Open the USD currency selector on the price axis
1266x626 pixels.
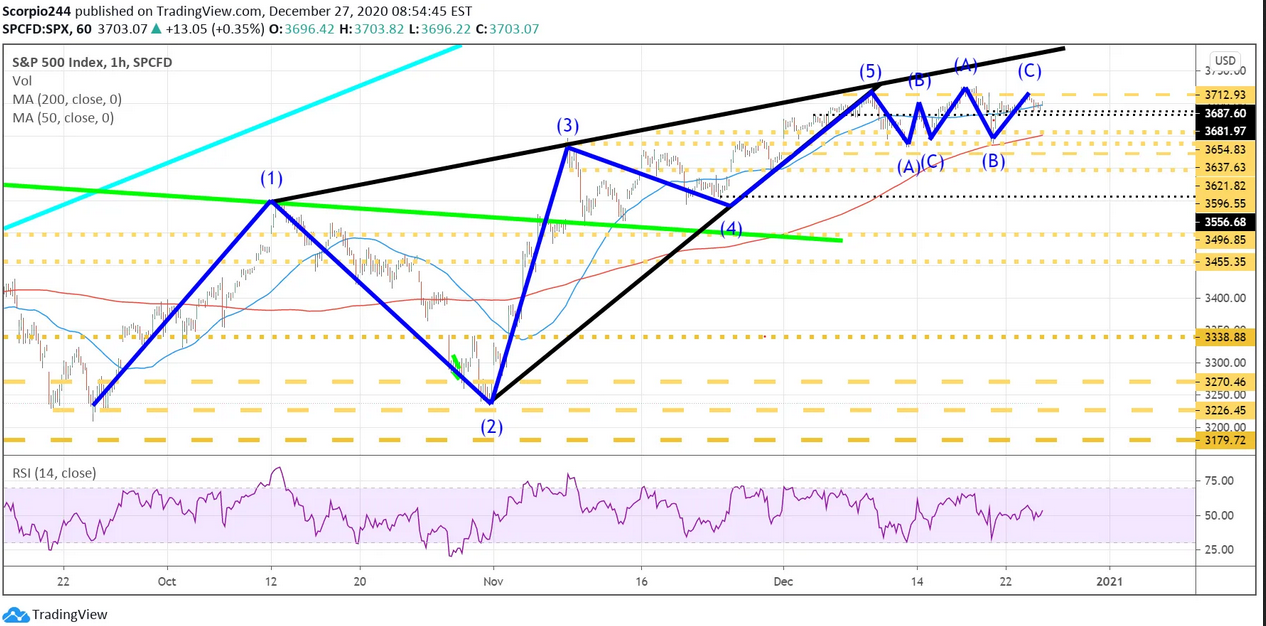coord(1225,61)
